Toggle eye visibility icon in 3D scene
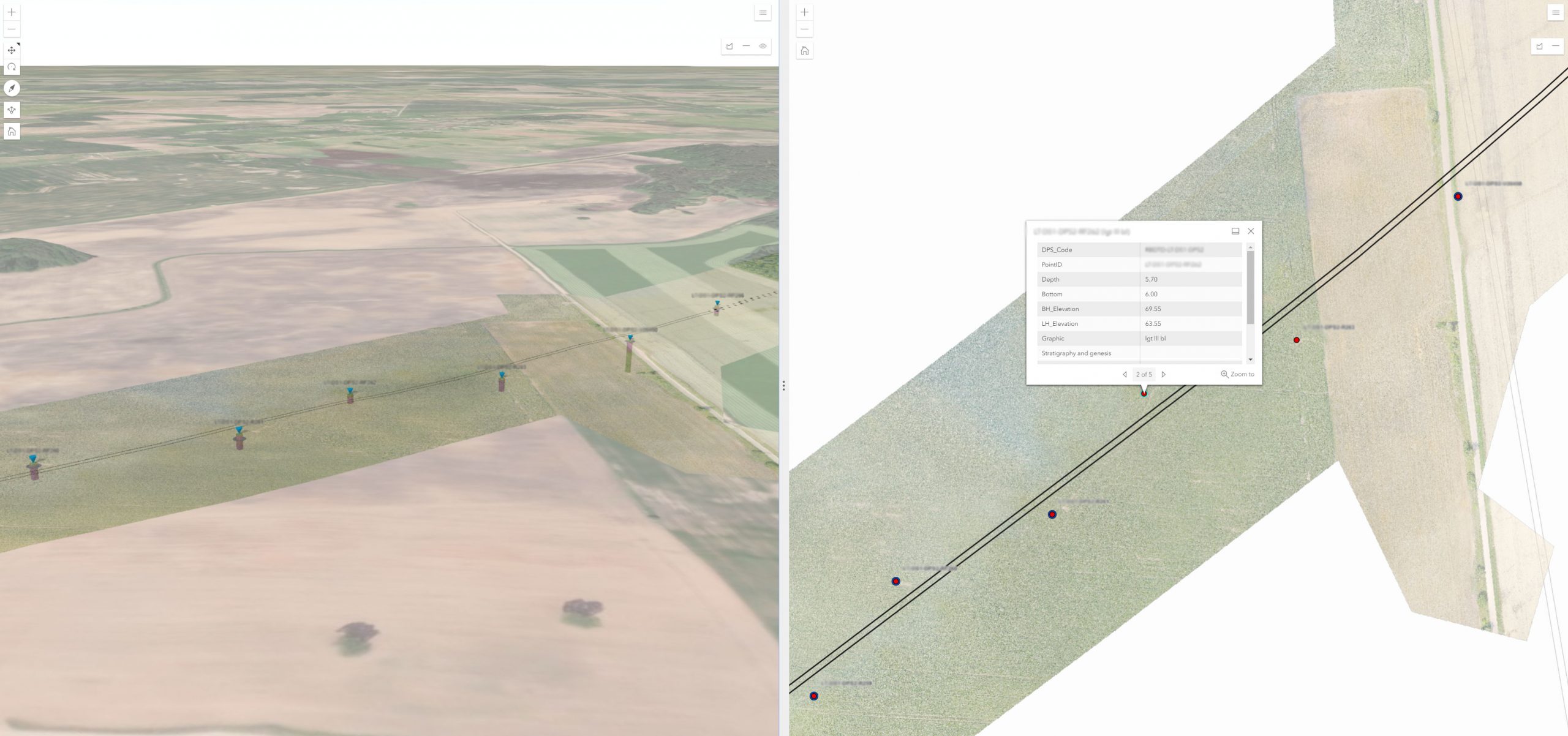This screenshot has width=1568, height=736. tap(763, 46)
